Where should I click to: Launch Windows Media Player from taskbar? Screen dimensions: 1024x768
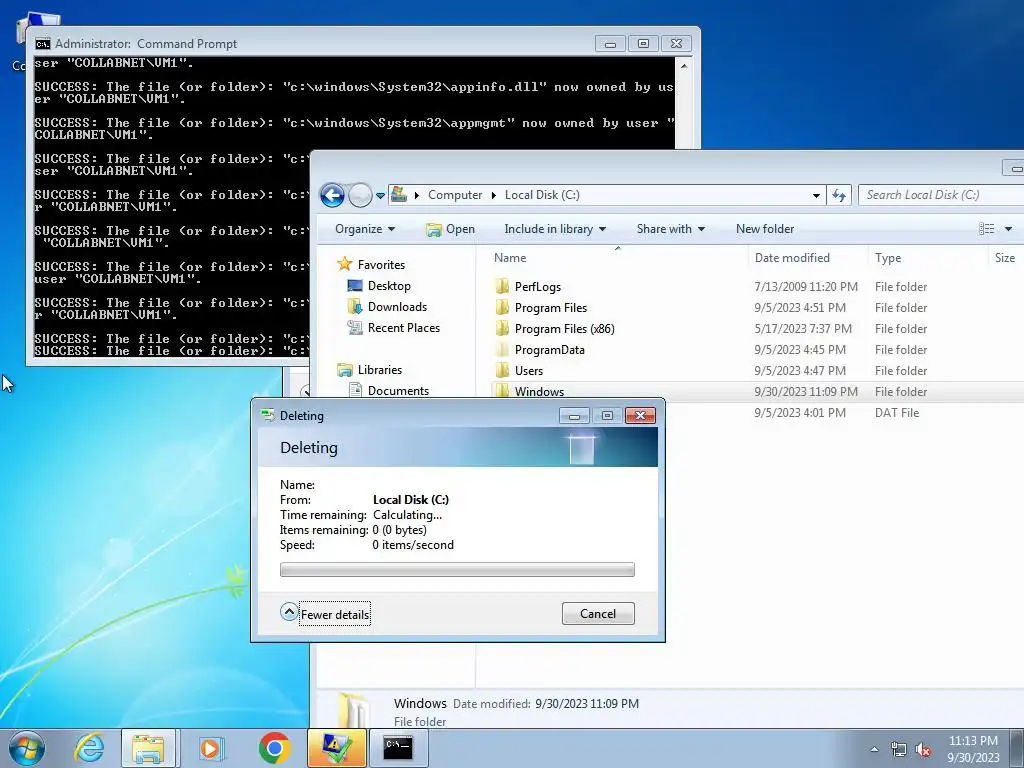point(211,748)
